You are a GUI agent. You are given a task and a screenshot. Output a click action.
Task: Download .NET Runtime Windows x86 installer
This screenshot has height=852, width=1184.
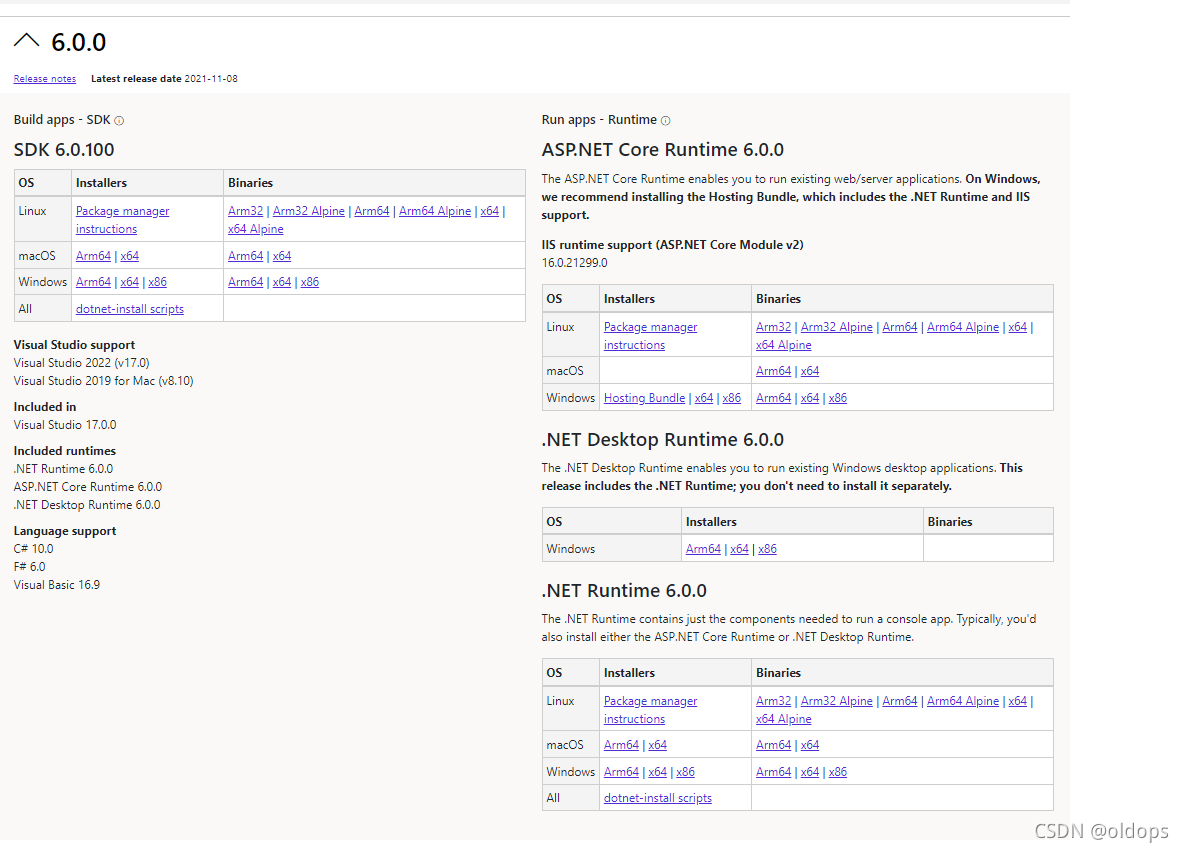tap(686, 772)
